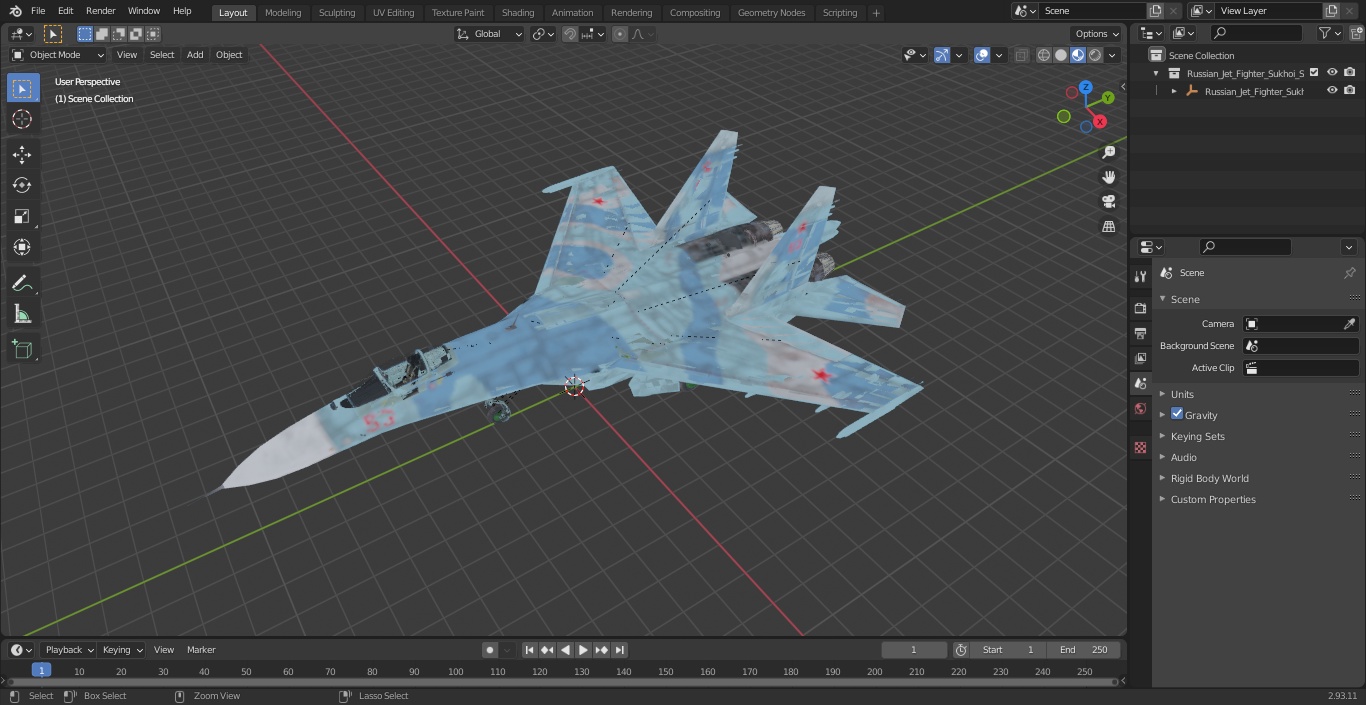Activate the Select Box tool

[22, 88]
